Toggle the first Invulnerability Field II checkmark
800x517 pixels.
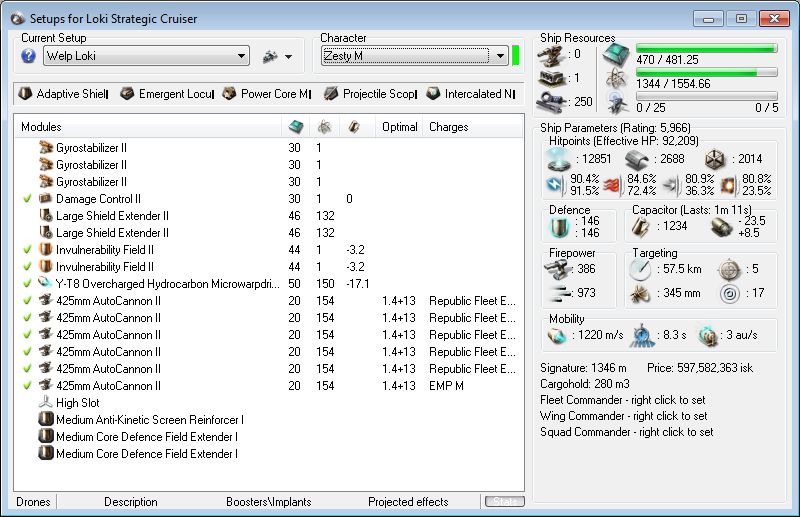[28, 250]
